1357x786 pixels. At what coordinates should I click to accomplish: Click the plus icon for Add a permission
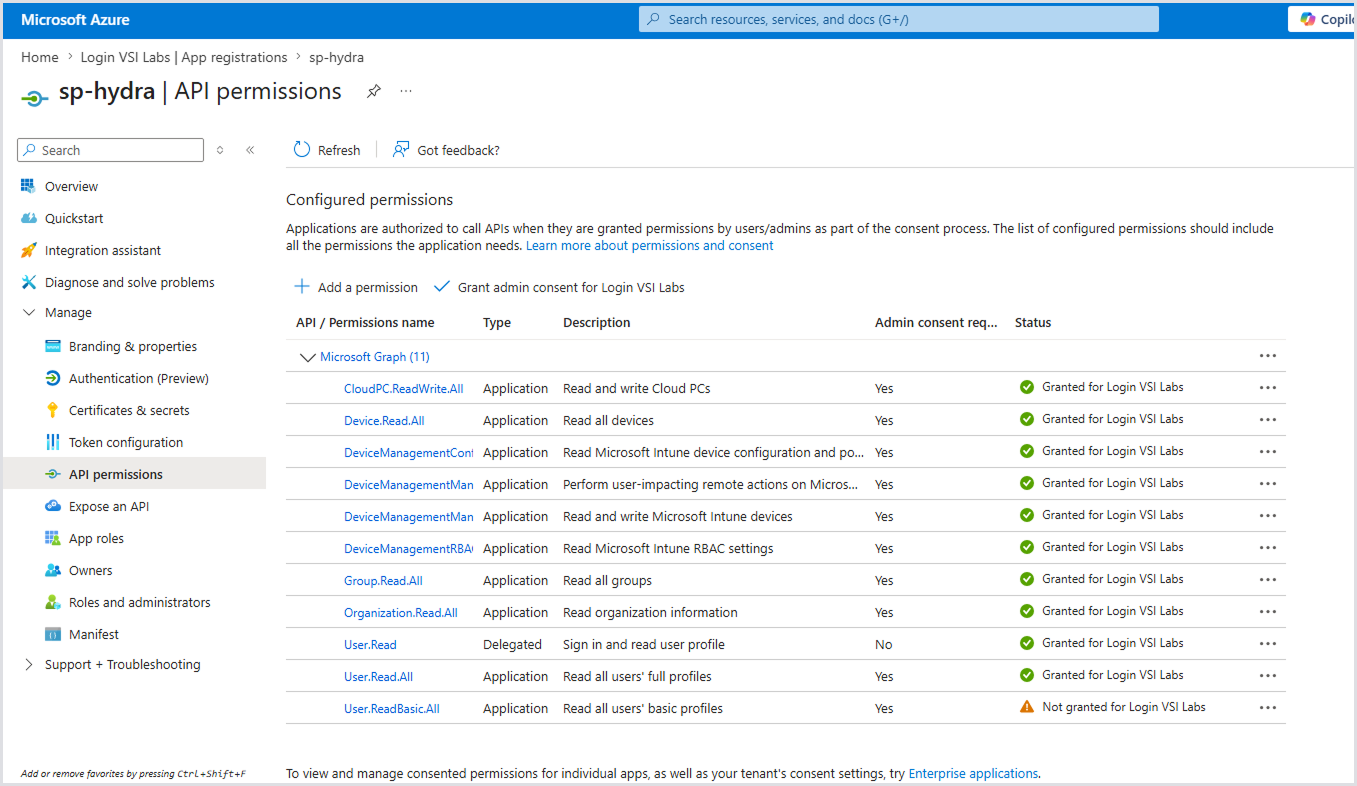pyautogui.click(x=301, y=287)
